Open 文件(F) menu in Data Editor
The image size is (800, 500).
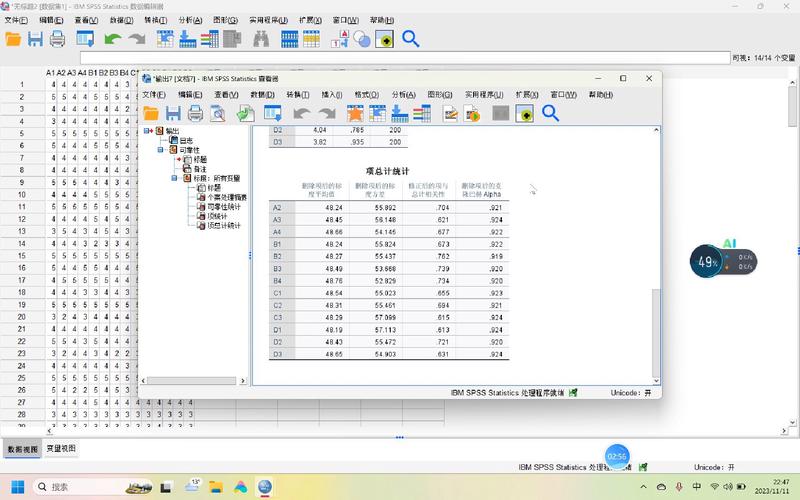(x=16, y=20)
